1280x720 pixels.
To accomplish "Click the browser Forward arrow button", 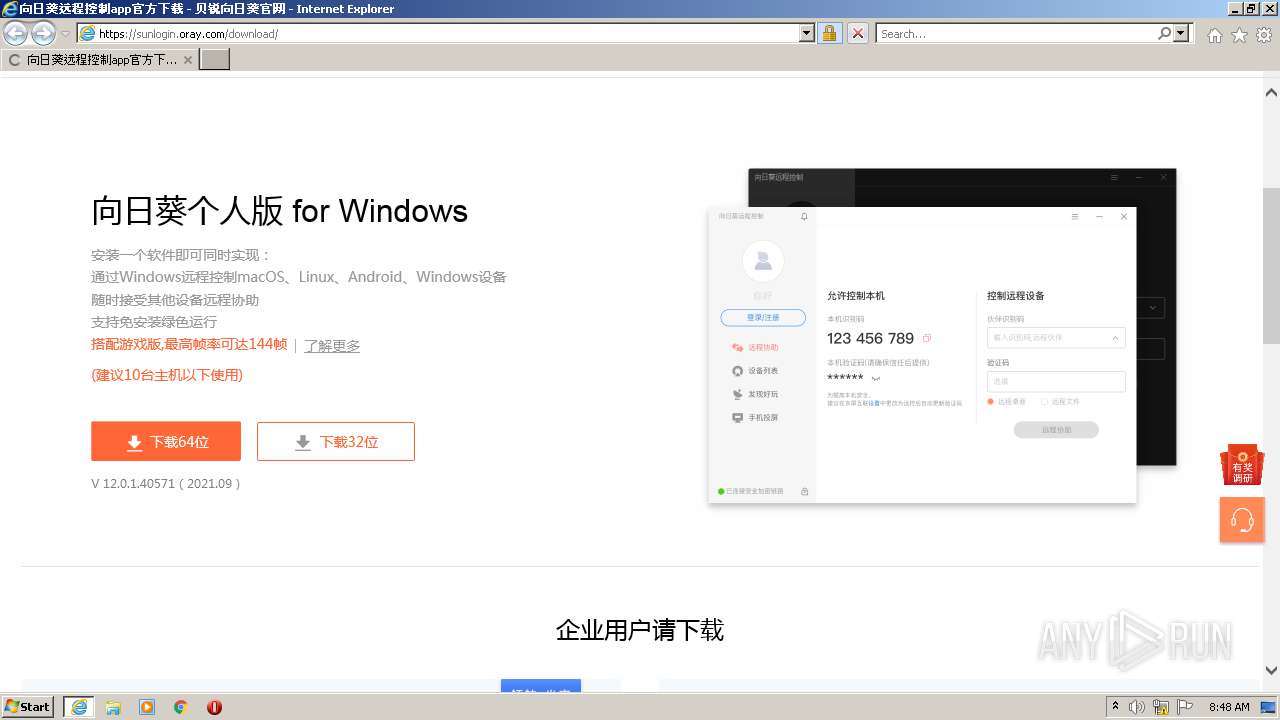I will point(43,34).
